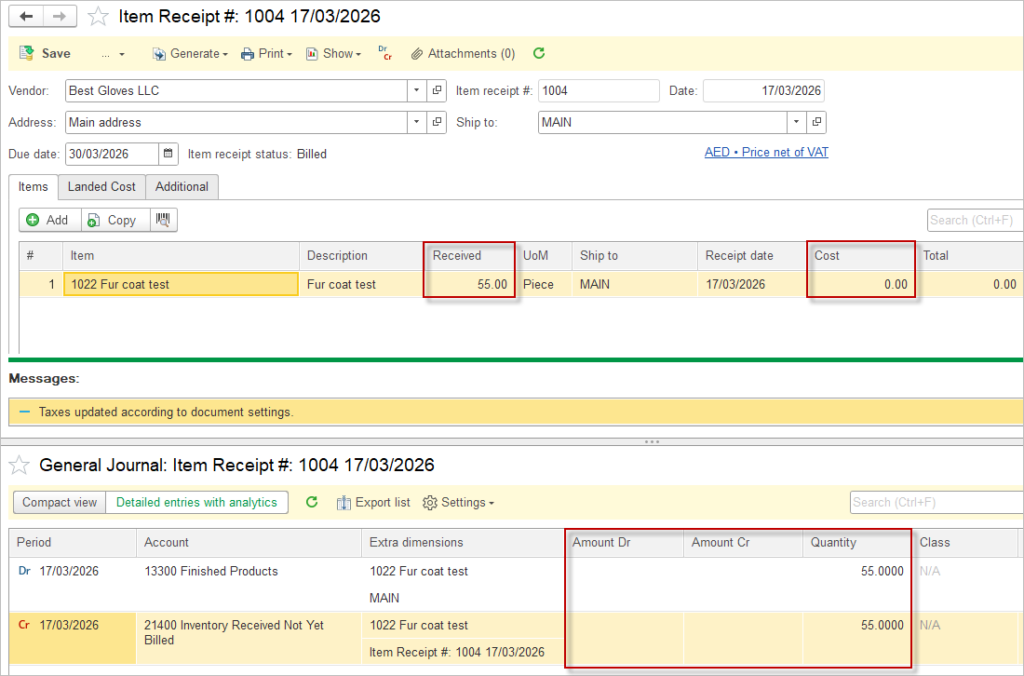Collapse the Messages notification row
Viewport: 1024px width, 676px height.
tap(24, 411)
